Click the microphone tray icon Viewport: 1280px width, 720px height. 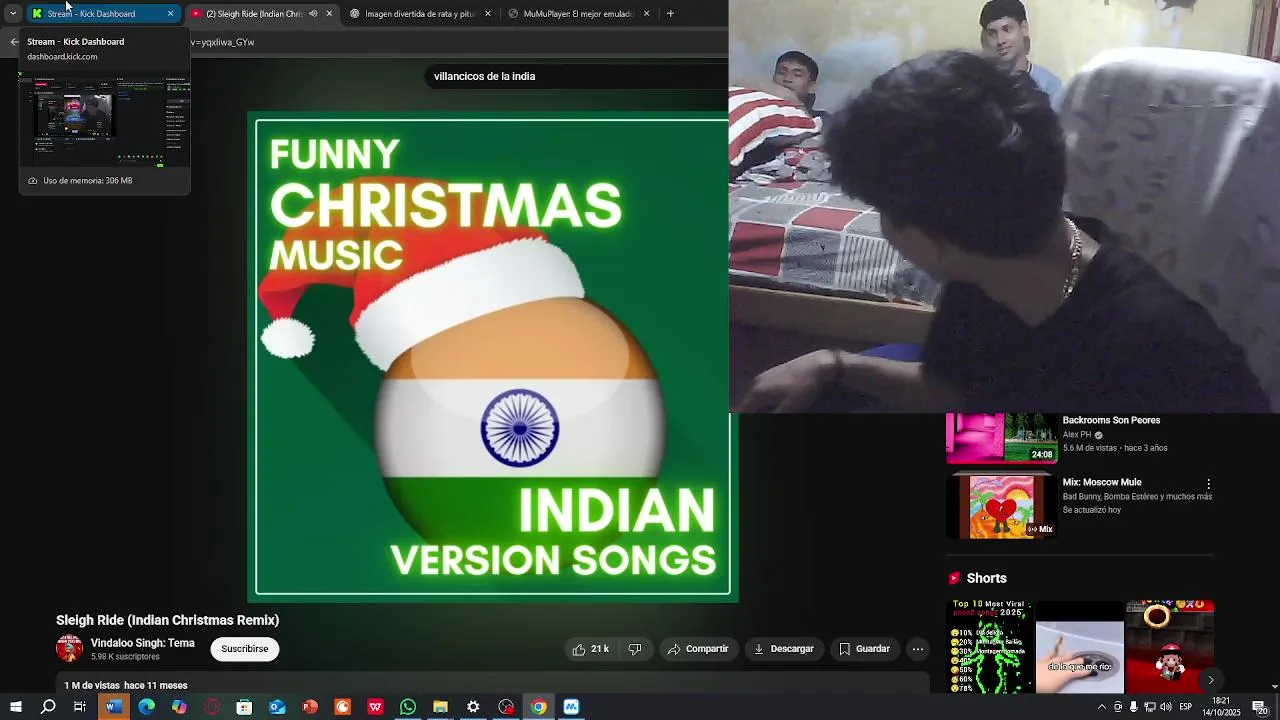(x=1133, y=707)
